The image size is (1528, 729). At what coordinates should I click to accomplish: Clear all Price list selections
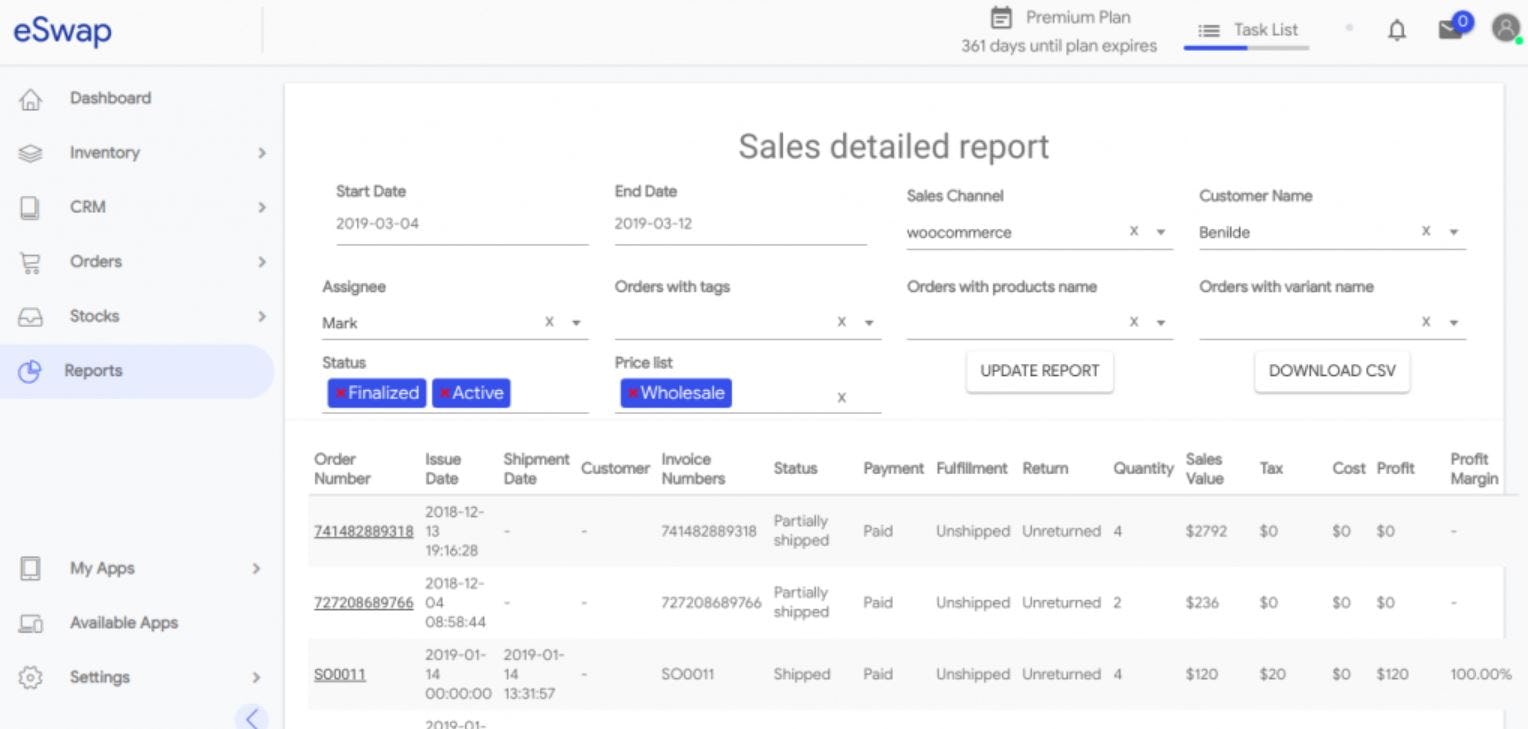pyautogui.click(x=842, y=398)
